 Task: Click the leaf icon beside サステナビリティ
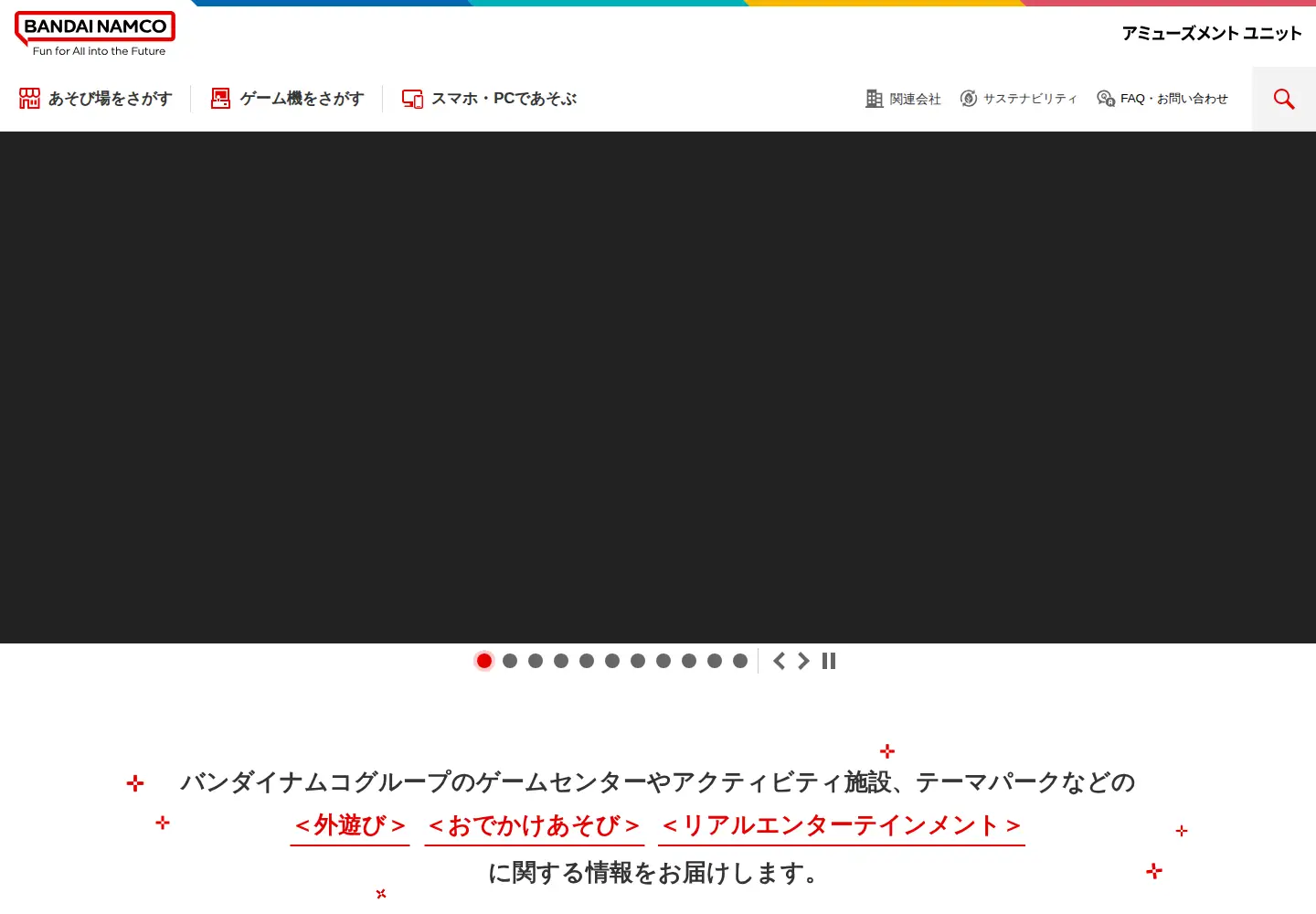[x=969, y=99]
